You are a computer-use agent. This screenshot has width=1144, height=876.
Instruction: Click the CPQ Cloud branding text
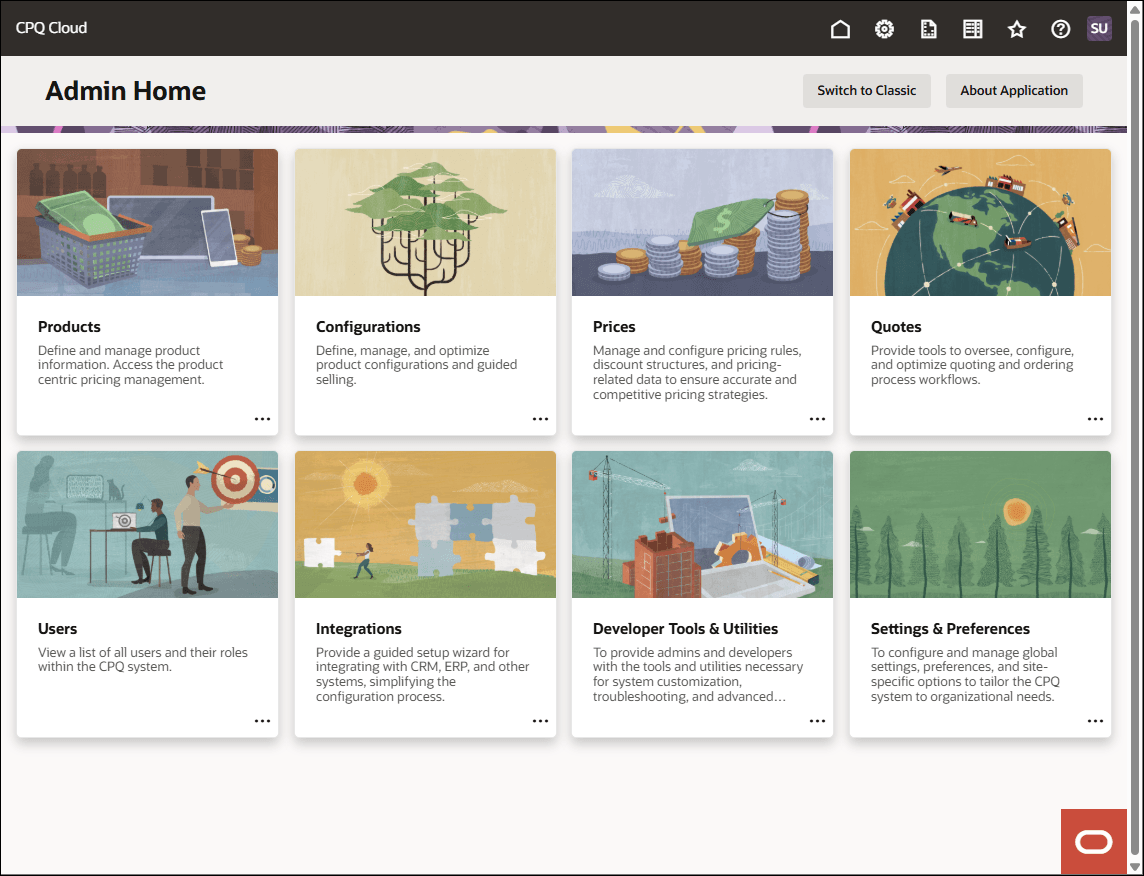click(51, 28)
